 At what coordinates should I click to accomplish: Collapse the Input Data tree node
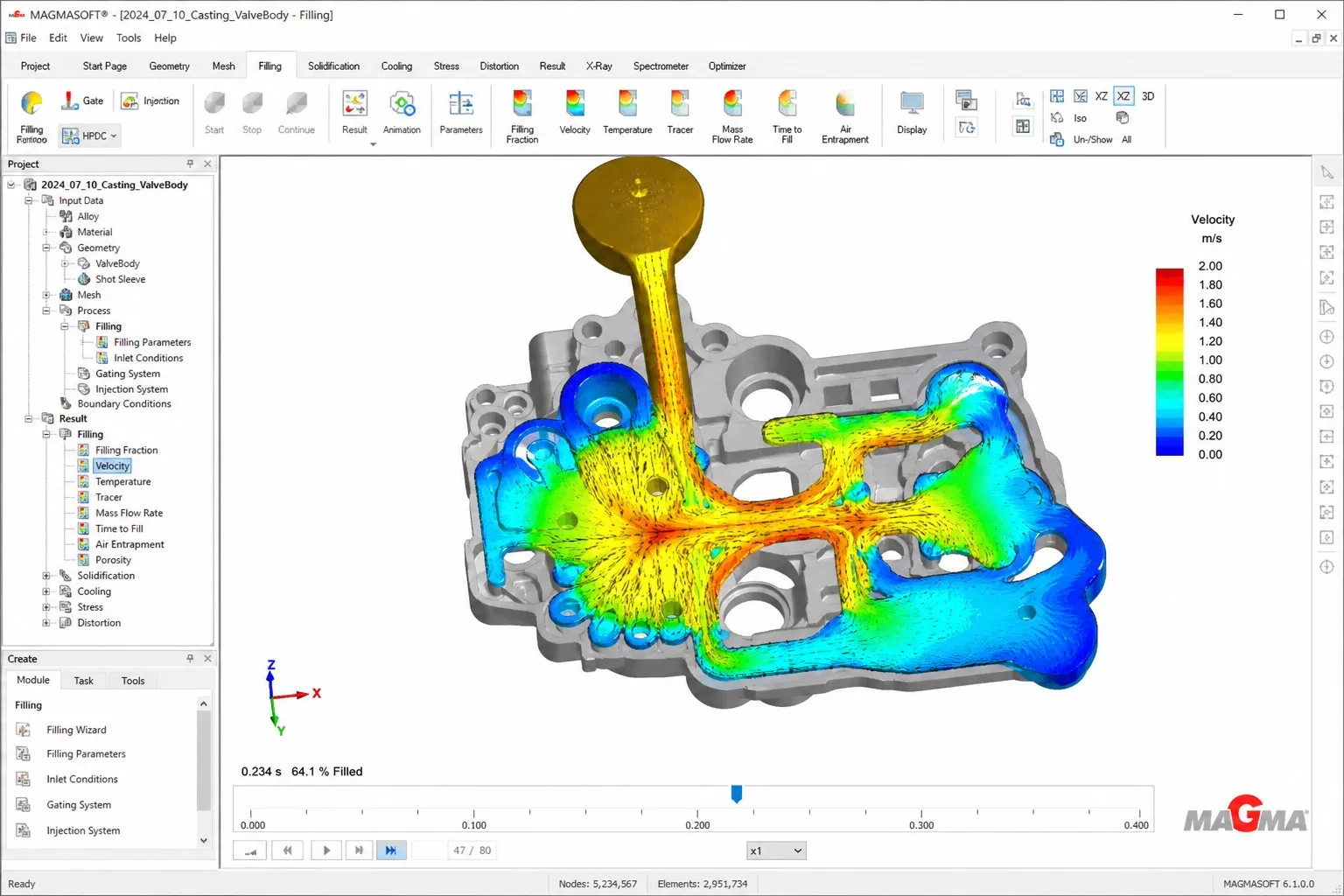coord(29,200)
